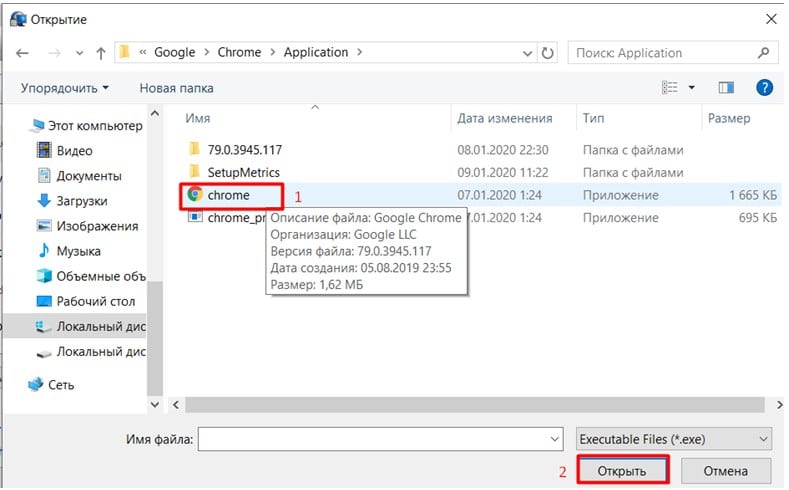
Task: Select the highlighted Локальный диск entry
Action: (75, 326)
